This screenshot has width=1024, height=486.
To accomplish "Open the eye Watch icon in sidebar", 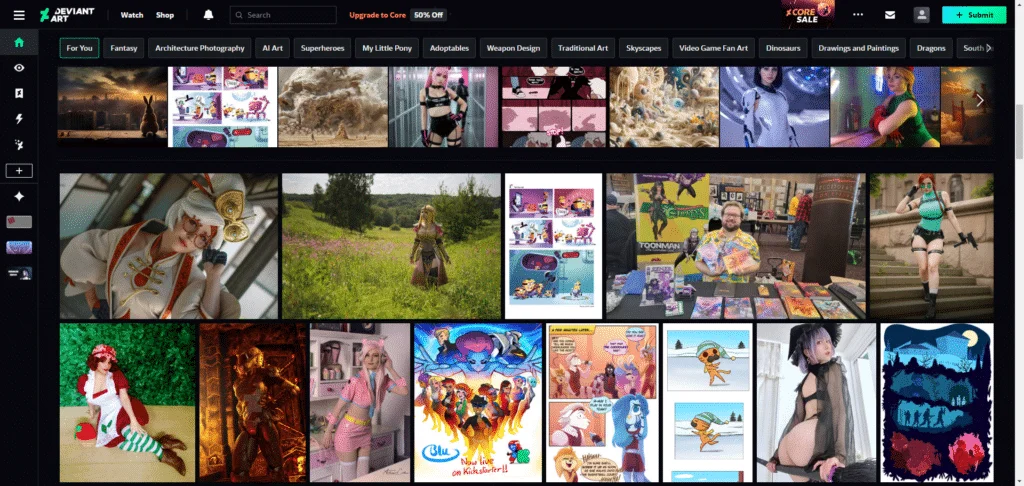I will point(19,68).
